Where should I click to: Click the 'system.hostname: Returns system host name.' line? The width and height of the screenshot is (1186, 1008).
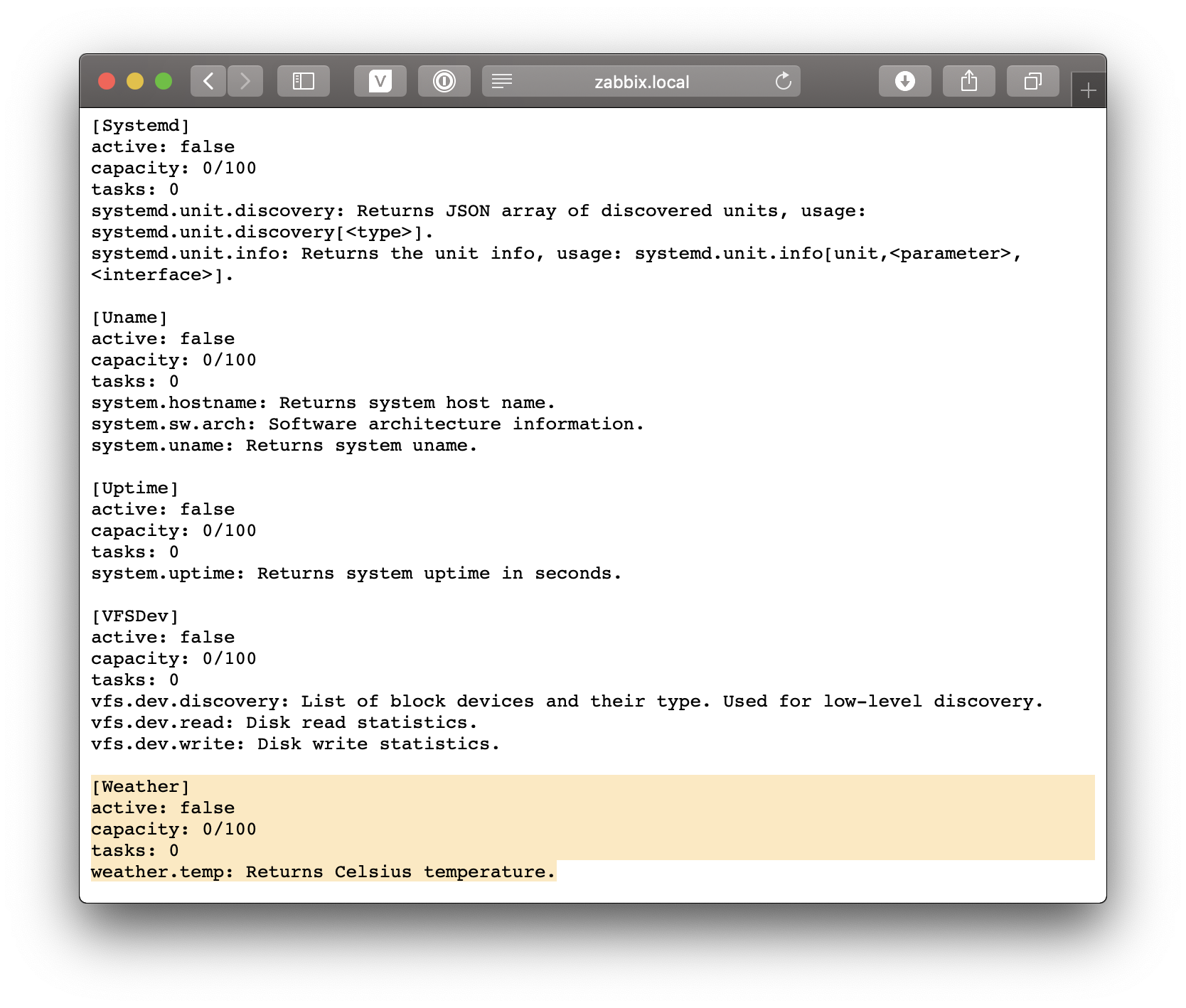(323, 403)
